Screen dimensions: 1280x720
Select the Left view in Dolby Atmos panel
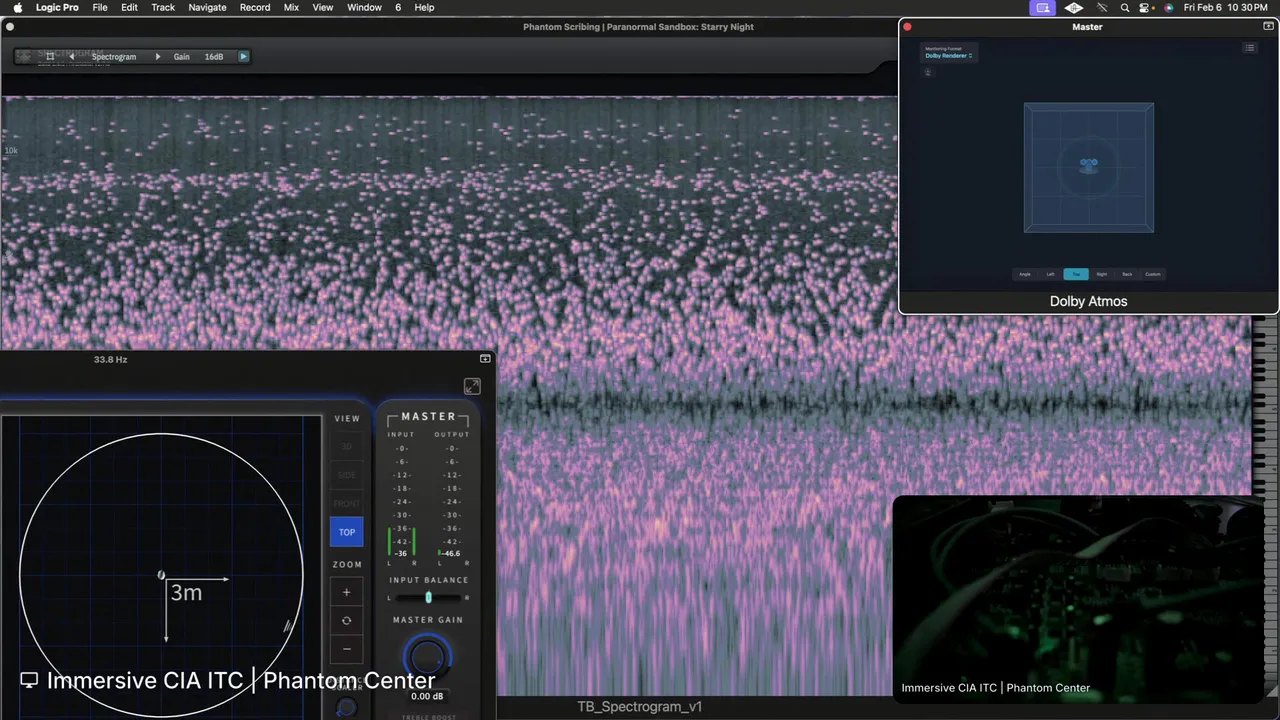click(1050, 274)
